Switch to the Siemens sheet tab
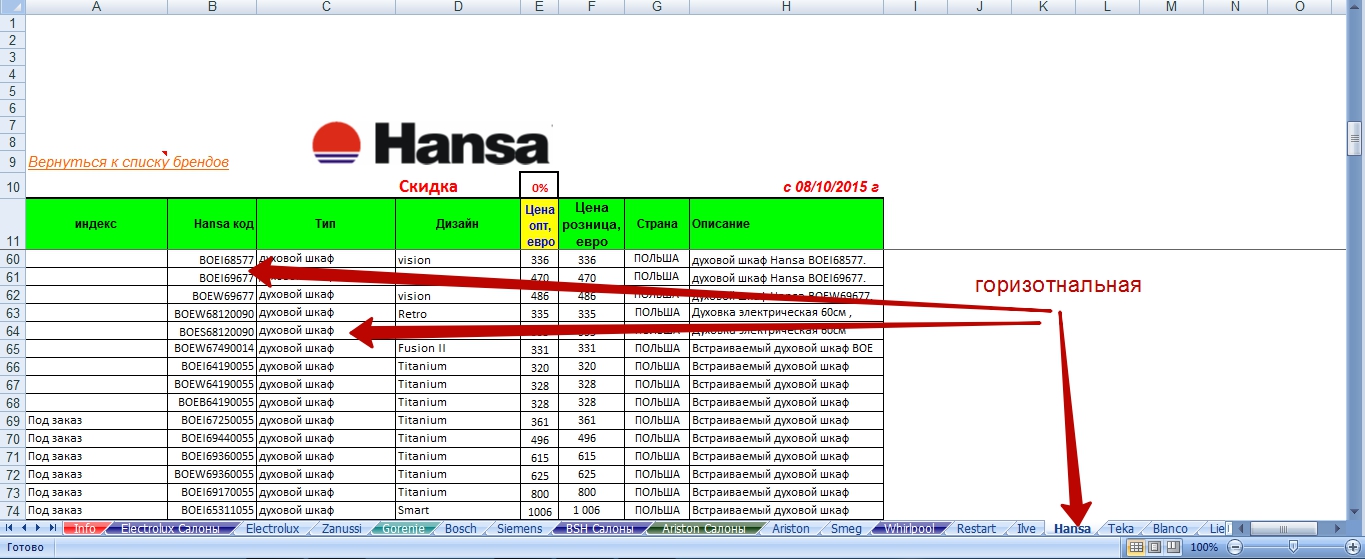1365x559 pixels. click(x=519, y=528)
